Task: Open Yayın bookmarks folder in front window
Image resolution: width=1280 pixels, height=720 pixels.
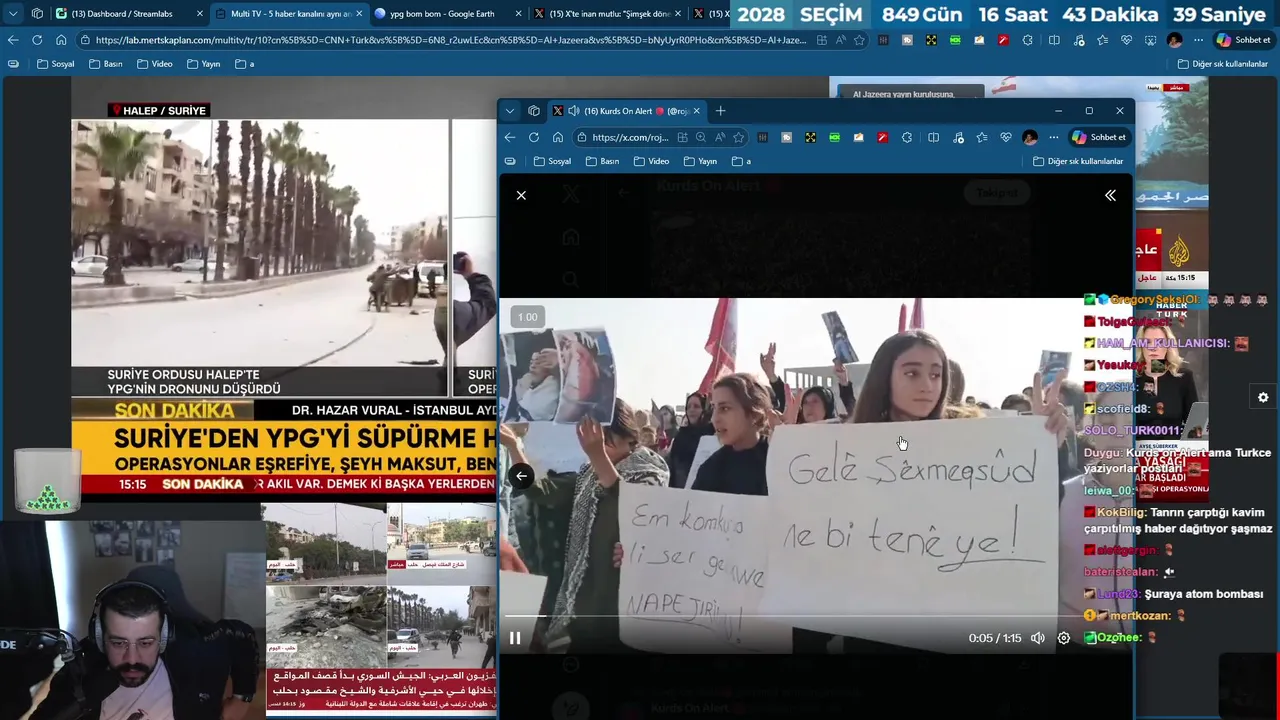Action: click(700, 161)
